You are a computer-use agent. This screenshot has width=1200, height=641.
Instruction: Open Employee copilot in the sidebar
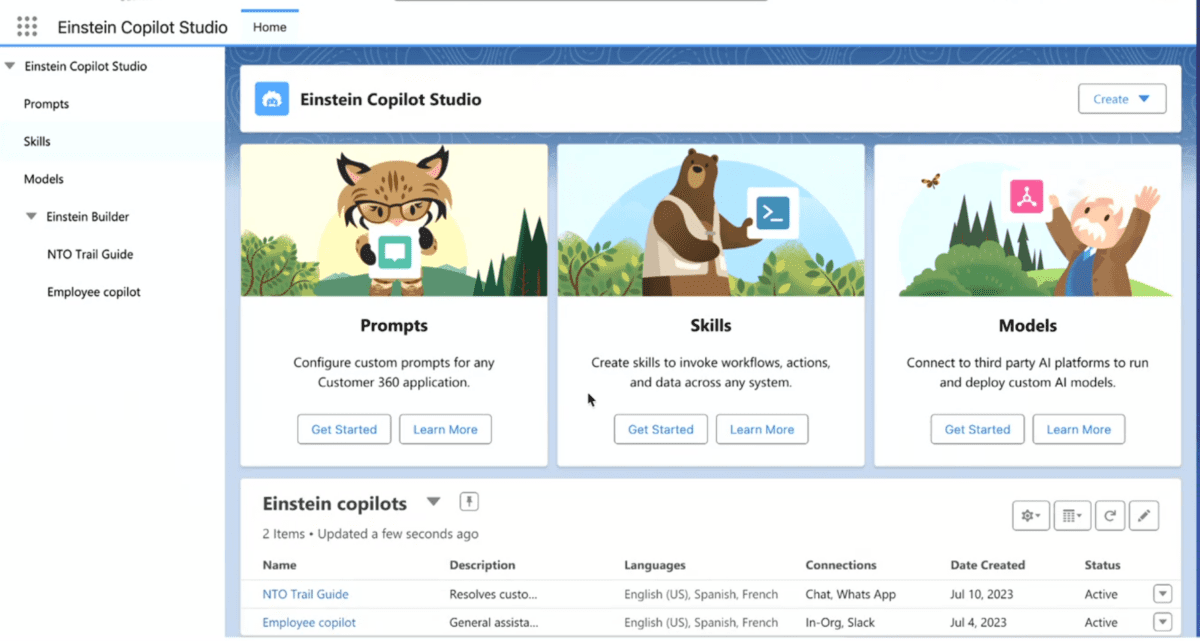click(94, 292)
